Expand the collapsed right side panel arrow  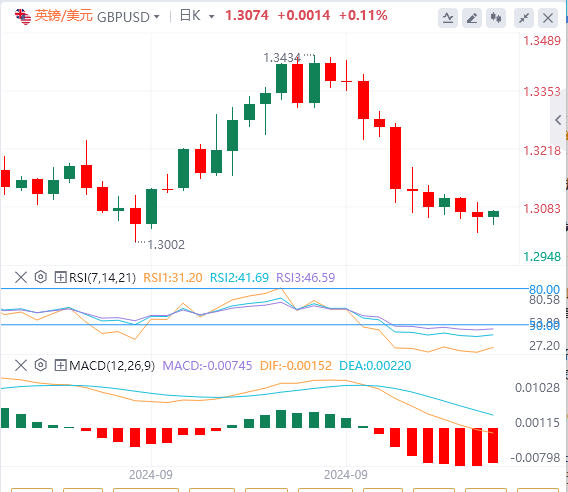click(x=558, y=120)
